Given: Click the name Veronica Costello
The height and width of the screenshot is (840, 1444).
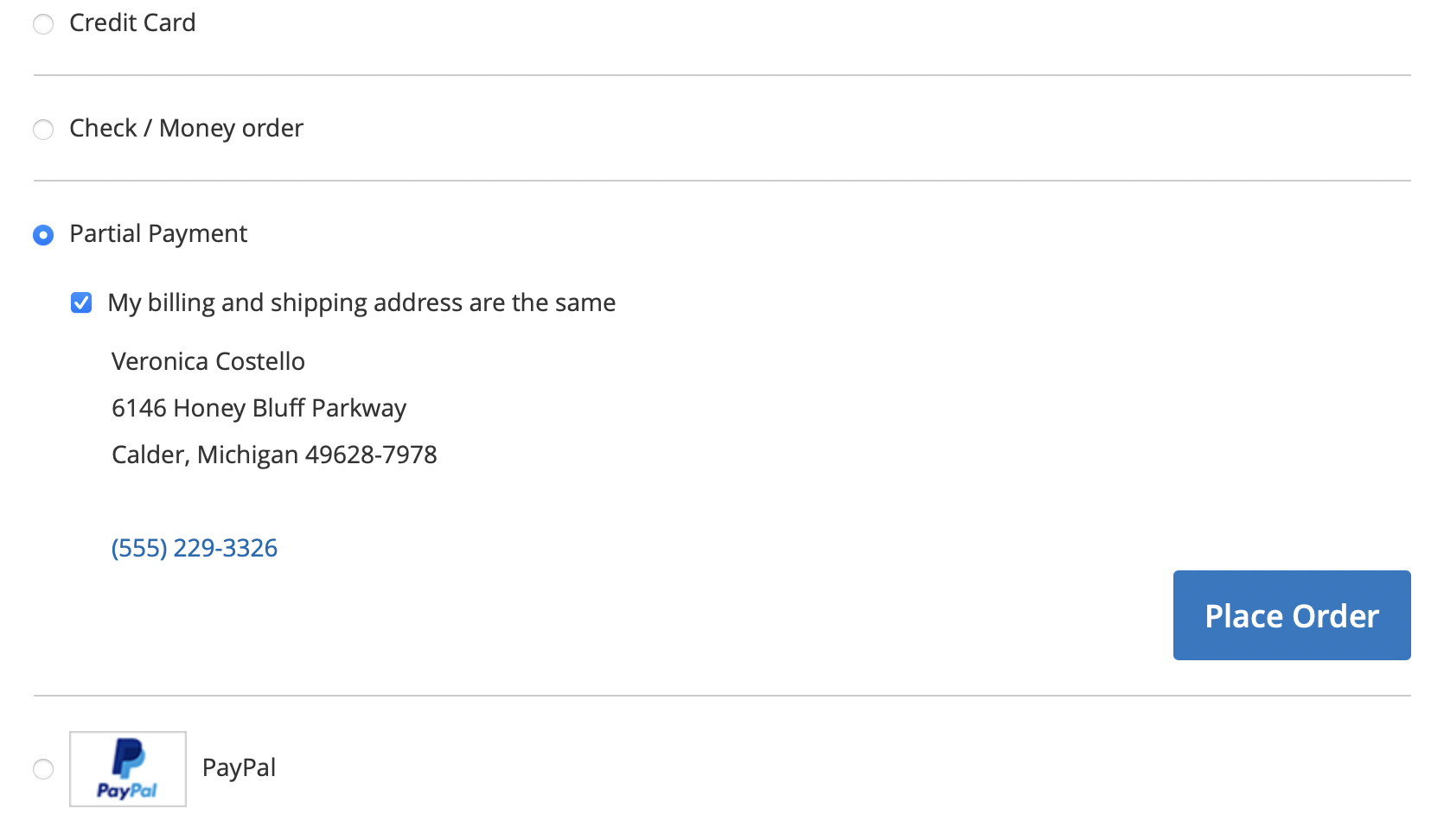Looking at the screenshot, I should 208,361.
